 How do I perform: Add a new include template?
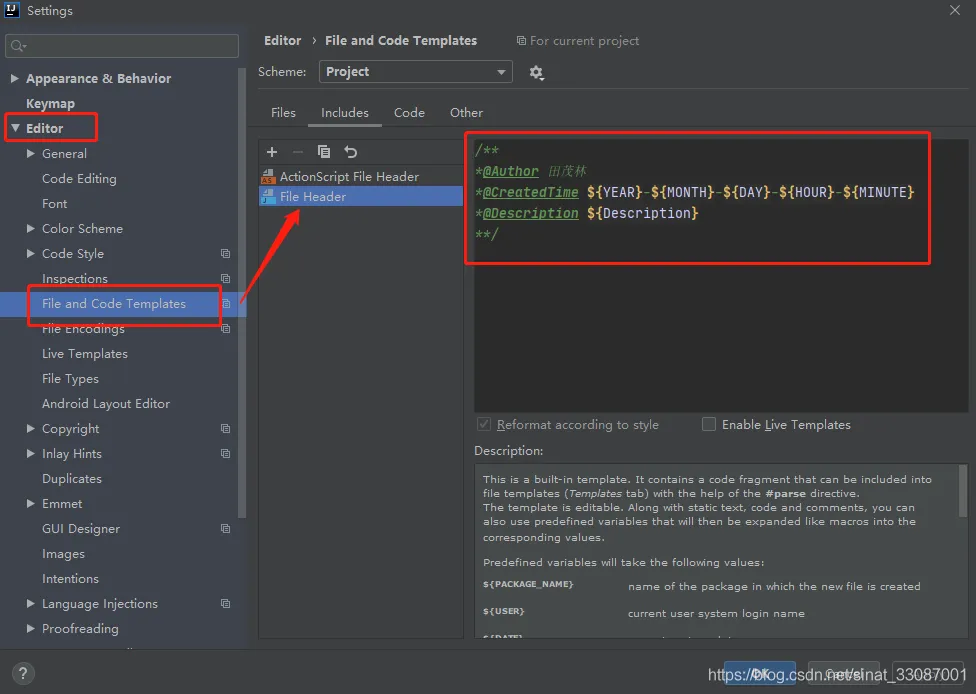pyautogui.click(x=272, y=152)
